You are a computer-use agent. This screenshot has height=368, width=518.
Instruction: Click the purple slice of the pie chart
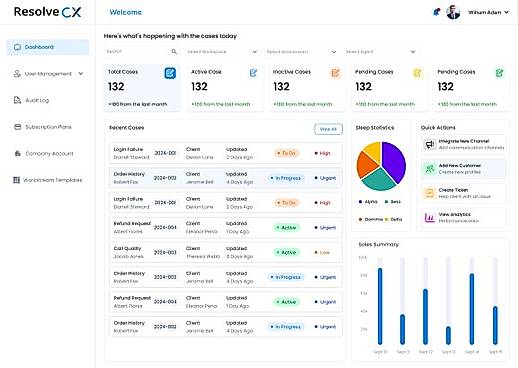coord(394,162)
